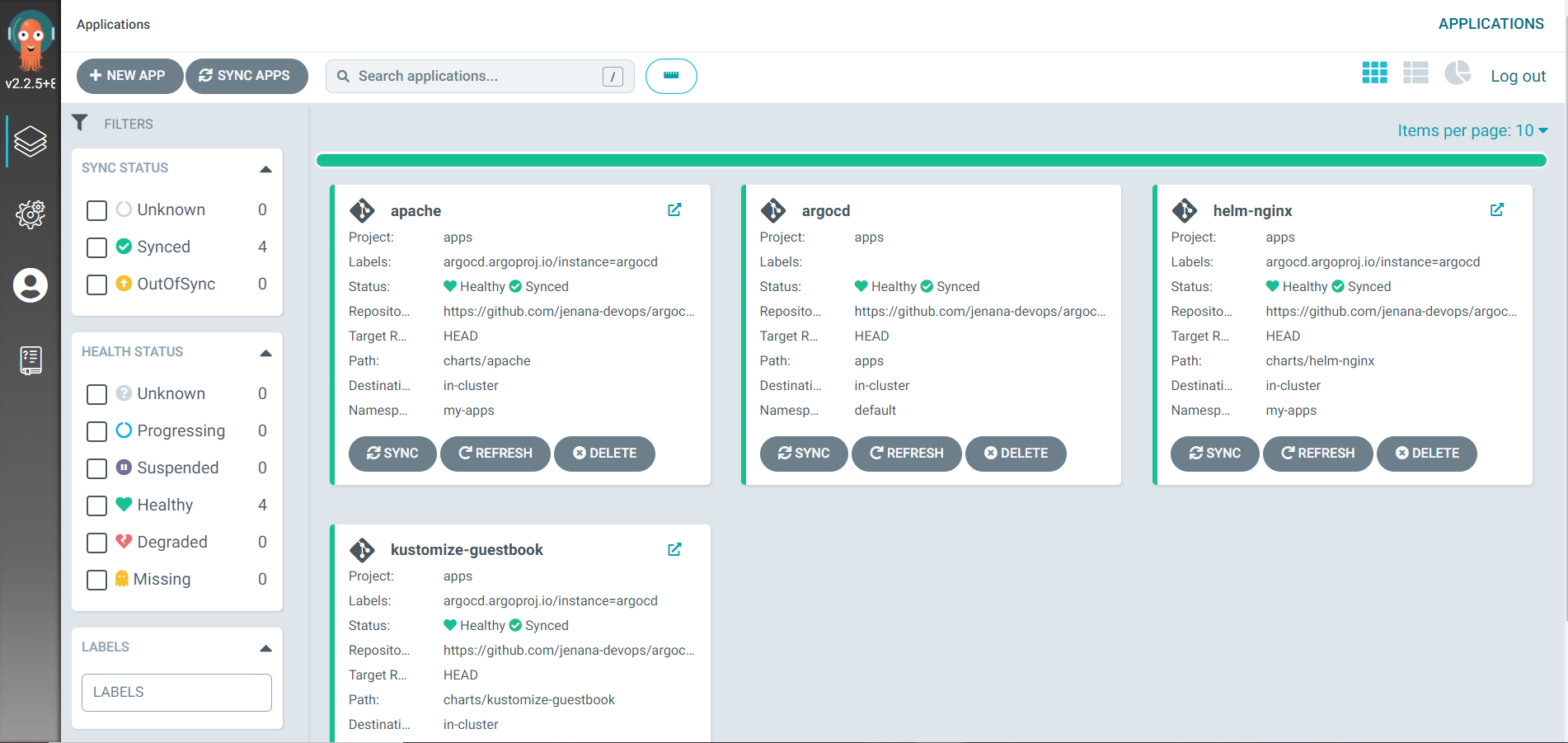Click the OutOfSync orange arrow icon
This screenshot has height=743, width=1568.
[124, 284]
